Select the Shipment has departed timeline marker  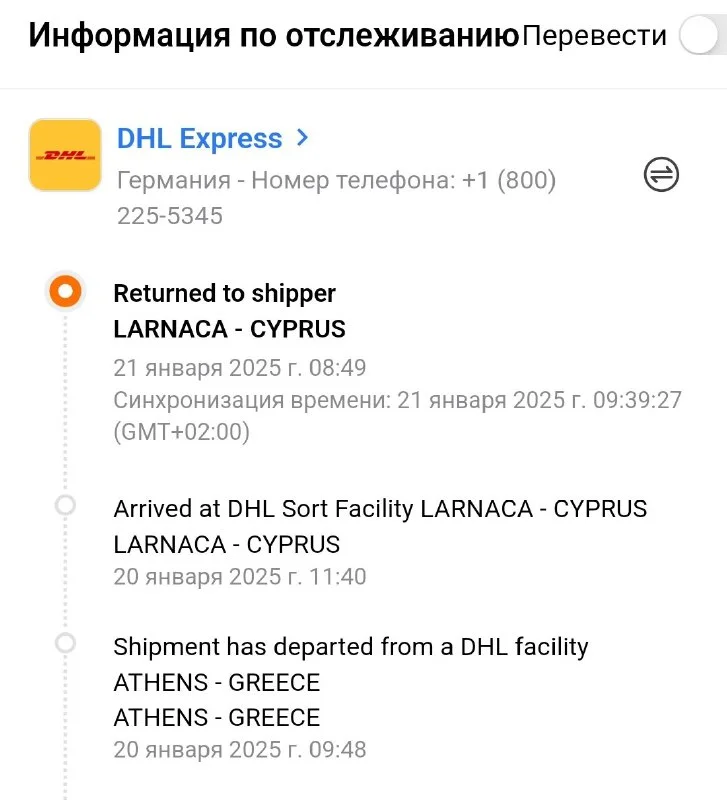click(x=65, y=644)
